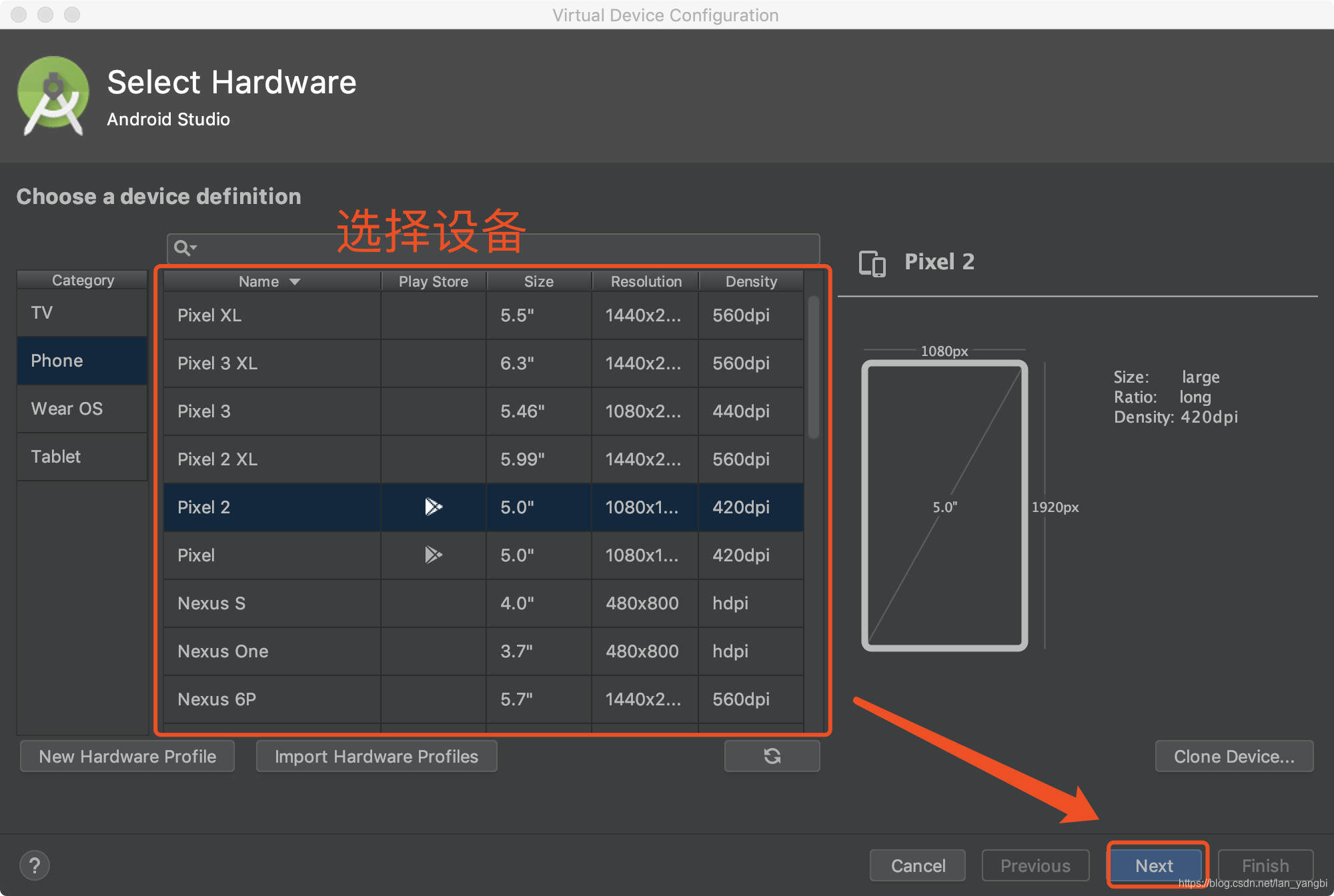Click the Next button
This screenshot has width=1334, height=896.
[x=1155, y=865]
